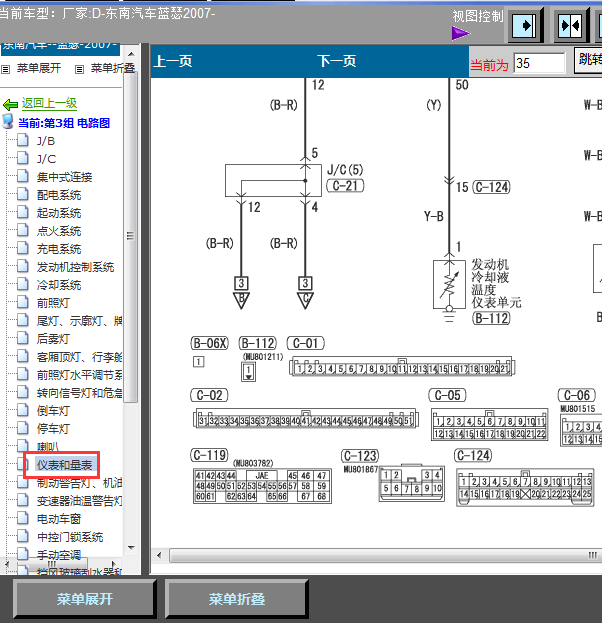Click the current page number field showing 35
This screenshot has height=623, width=602.
tap(539, 63)
